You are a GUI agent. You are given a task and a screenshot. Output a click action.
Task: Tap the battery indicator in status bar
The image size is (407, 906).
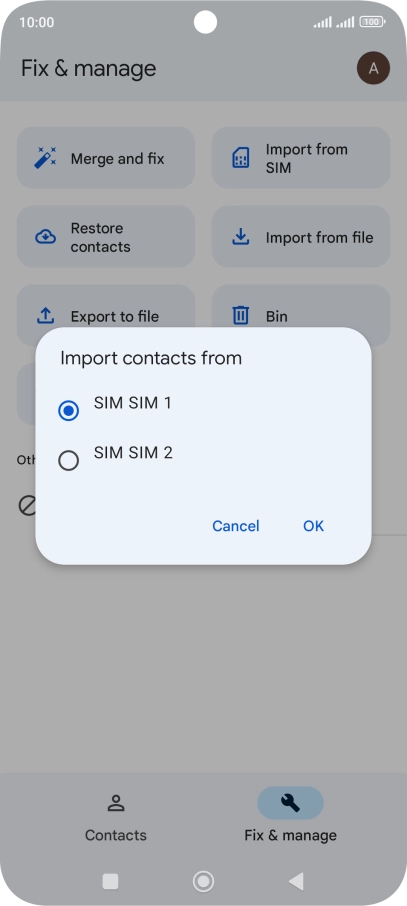(373, 22)
